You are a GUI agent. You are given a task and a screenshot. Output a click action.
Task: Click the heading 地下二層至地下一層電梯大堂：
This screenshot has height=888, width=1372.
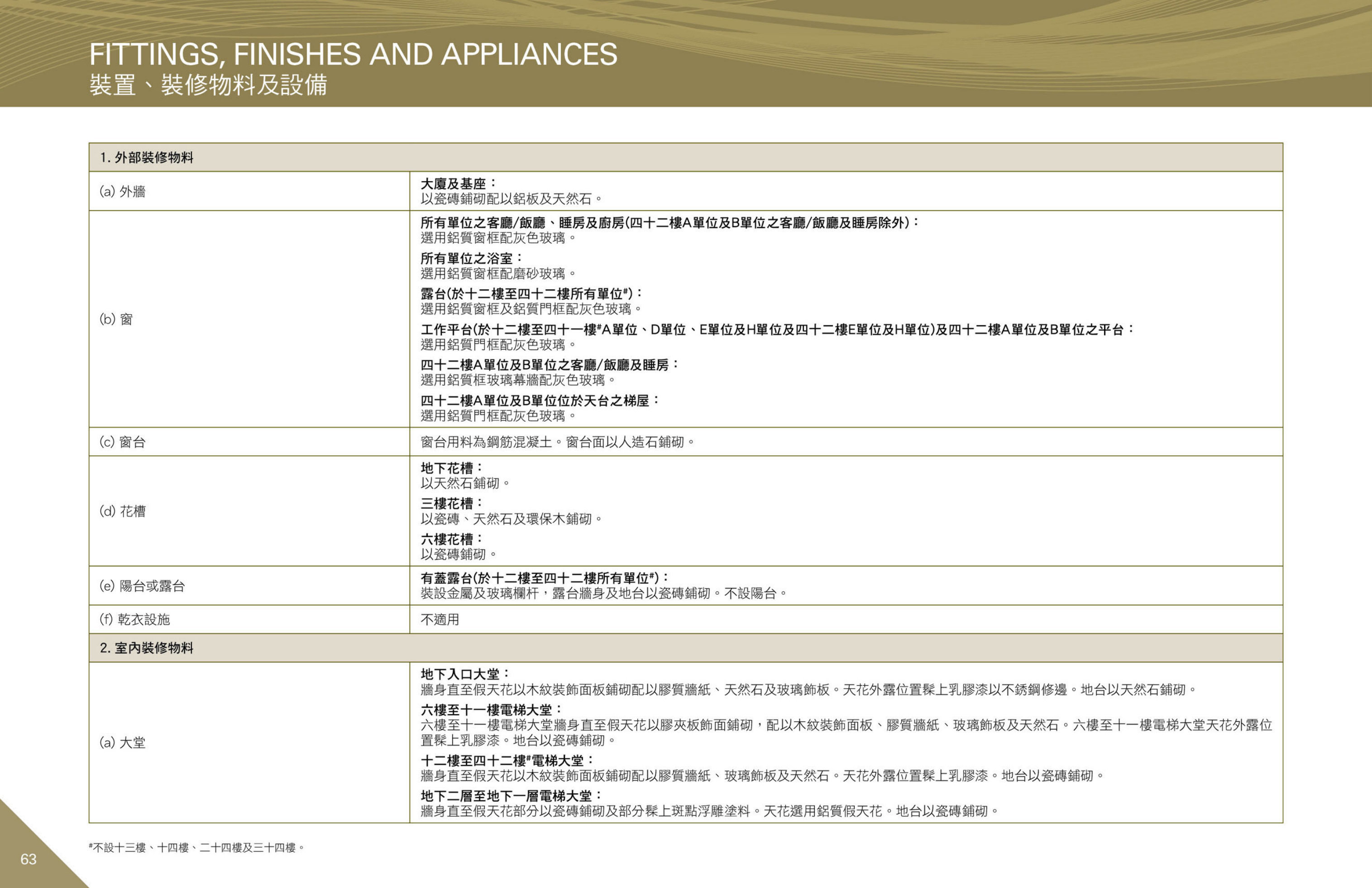pyautogui.click(x=512, y=796)
